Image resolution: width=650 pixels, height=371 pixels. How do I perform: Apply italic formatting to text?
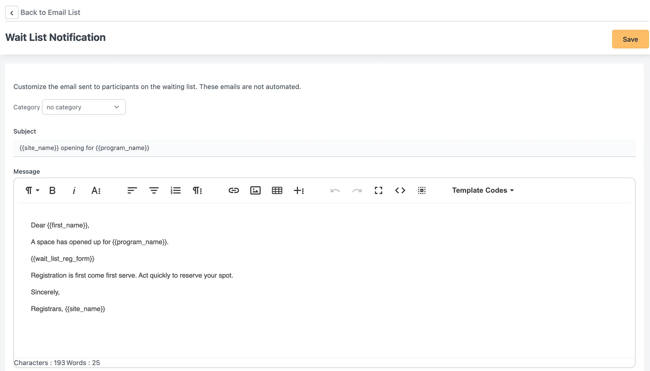click(74, 190)
